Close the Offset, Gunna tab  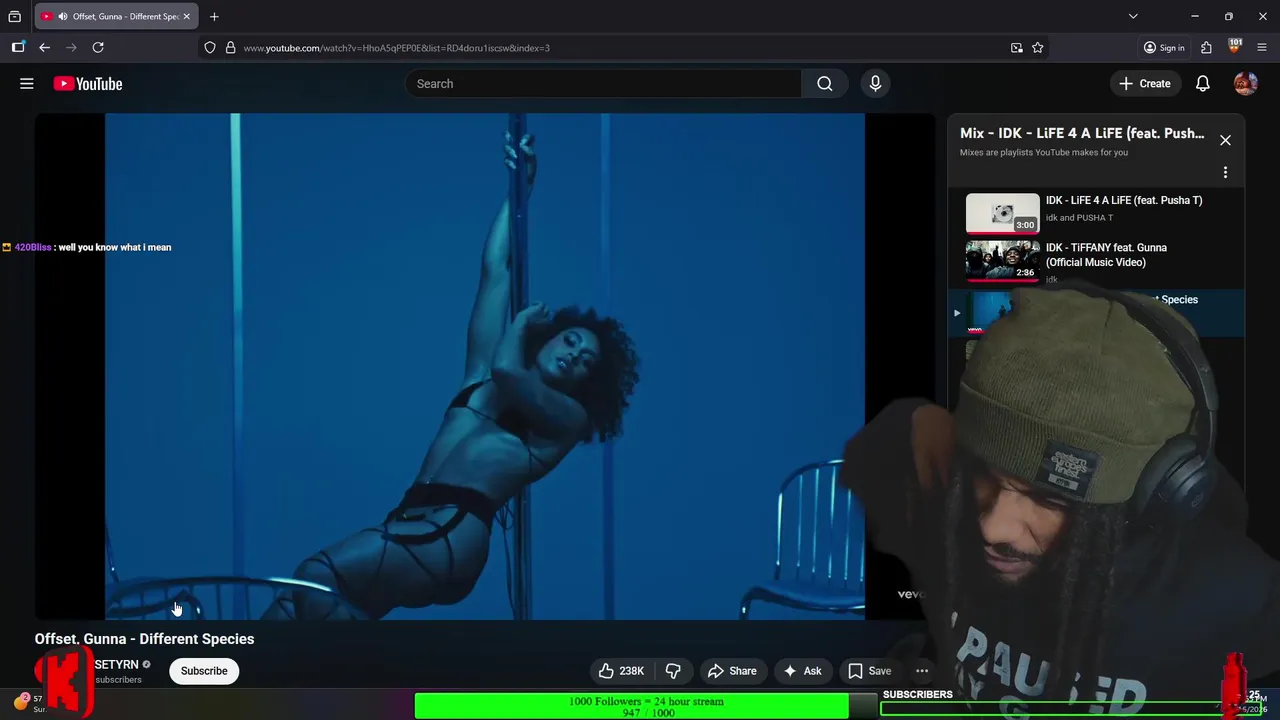[x=186, y=16]
